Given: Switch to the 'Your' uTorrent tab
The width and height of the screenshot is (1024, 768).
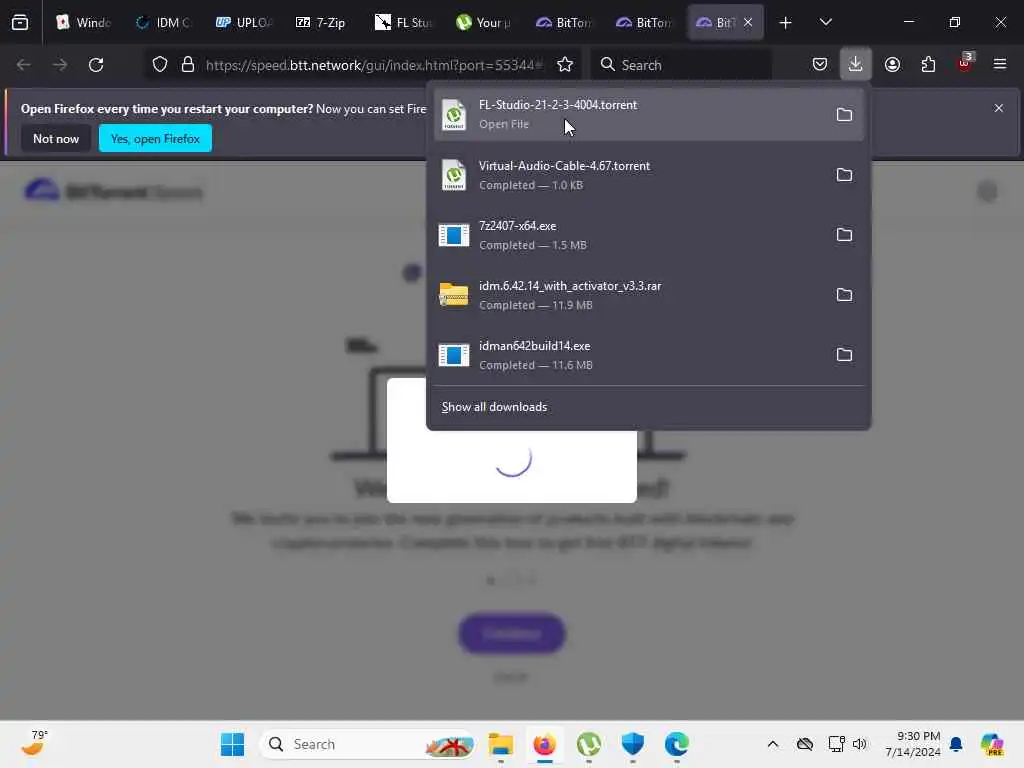Looking at the screenshot, I should coord(483,23).
